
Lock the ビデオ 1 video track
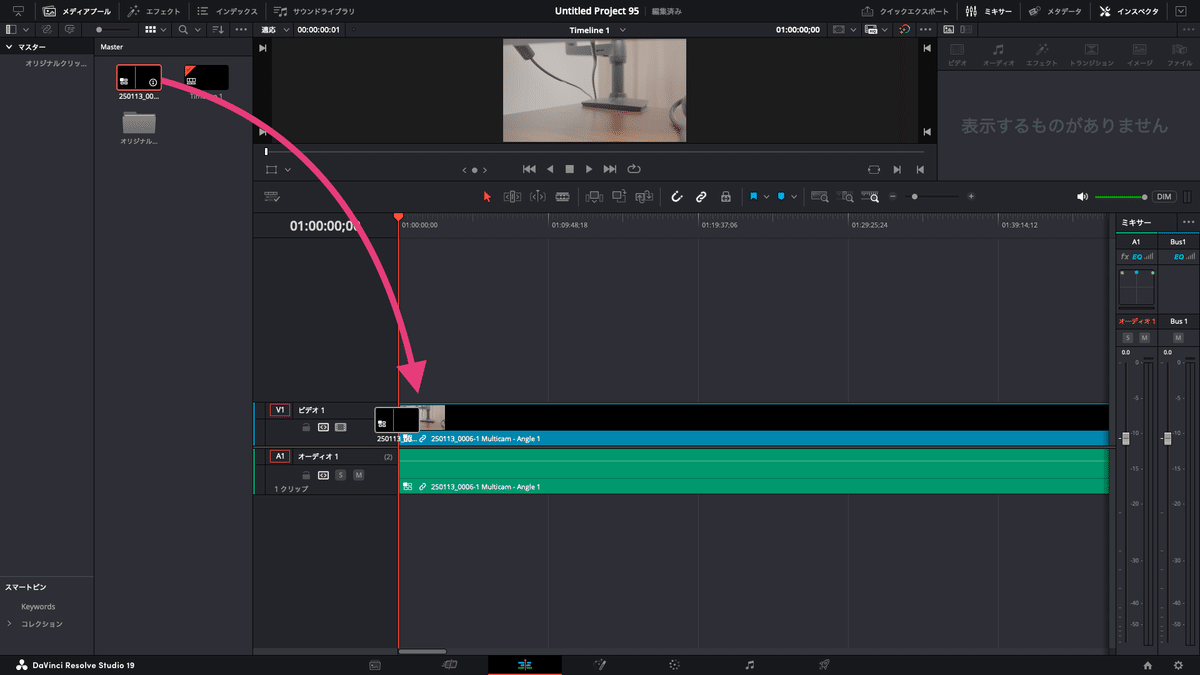(306, 427)
